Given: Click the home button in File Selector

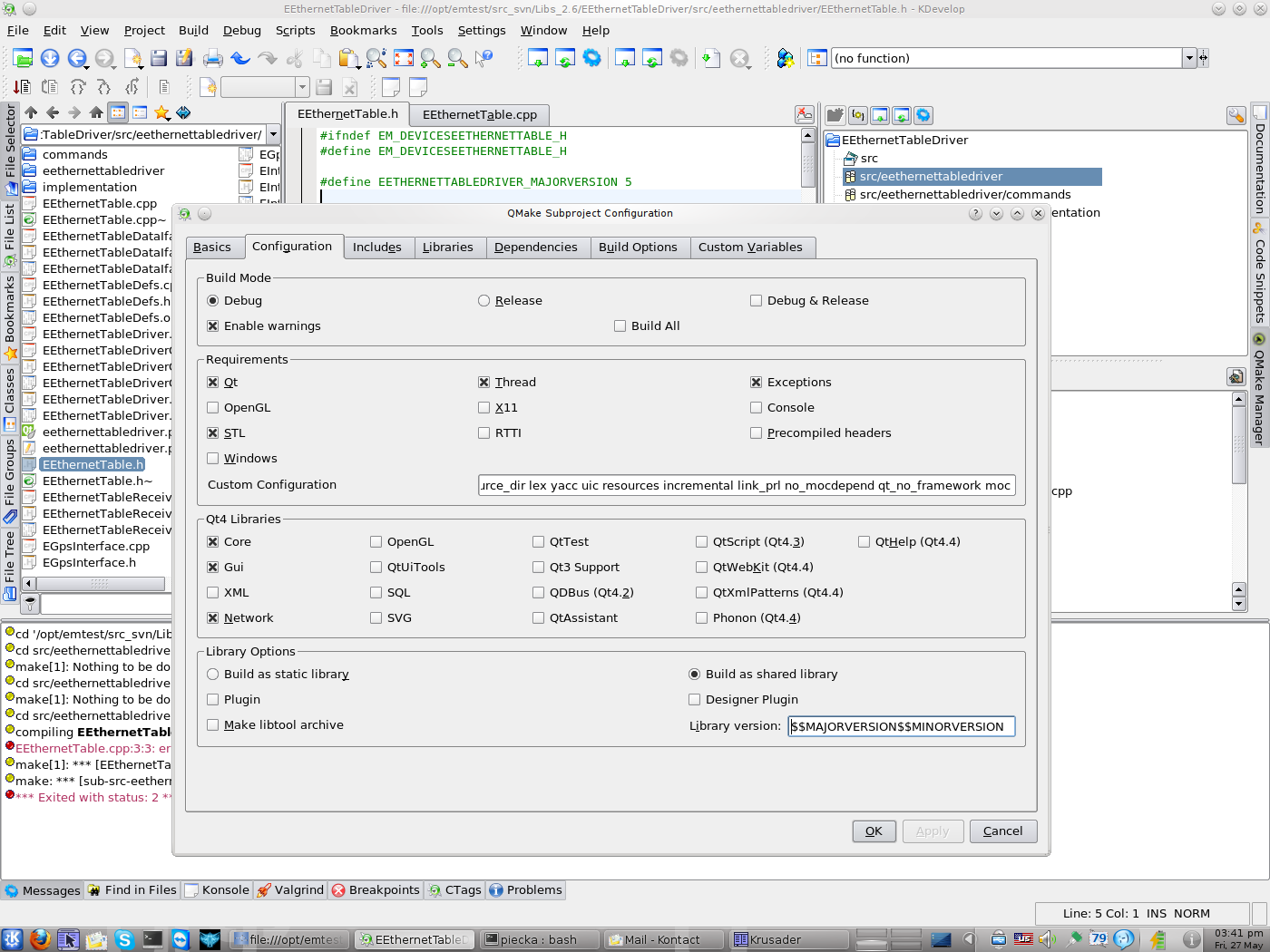Looking at the screenshot, I should [96, 112].
